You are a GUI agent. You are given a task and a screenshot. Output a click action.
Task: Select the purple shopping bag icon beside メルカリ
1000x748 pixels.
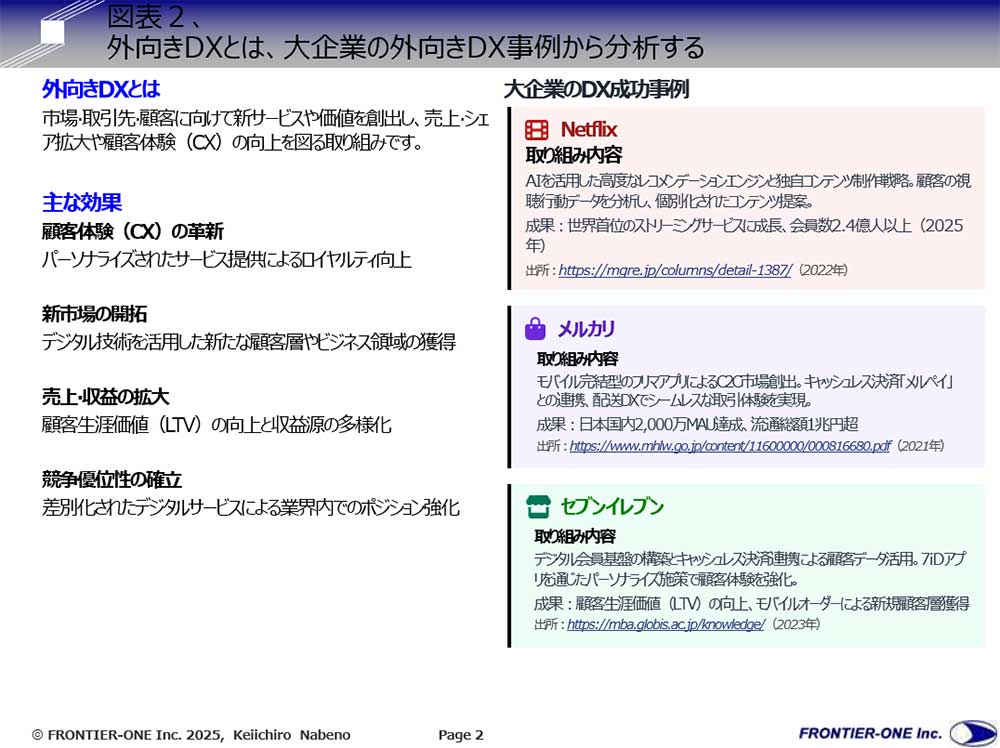point(537,329)
